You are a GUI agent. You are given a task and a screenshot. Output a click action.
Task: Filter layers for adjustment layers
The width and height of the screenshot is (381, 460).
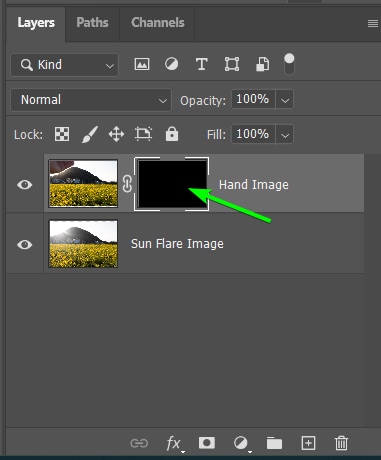click(171, 64)
